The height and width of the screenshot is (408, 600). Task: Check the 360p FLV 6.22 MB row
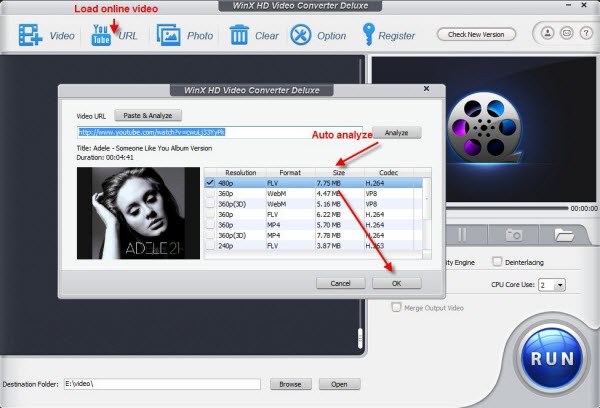pos(210,214)
